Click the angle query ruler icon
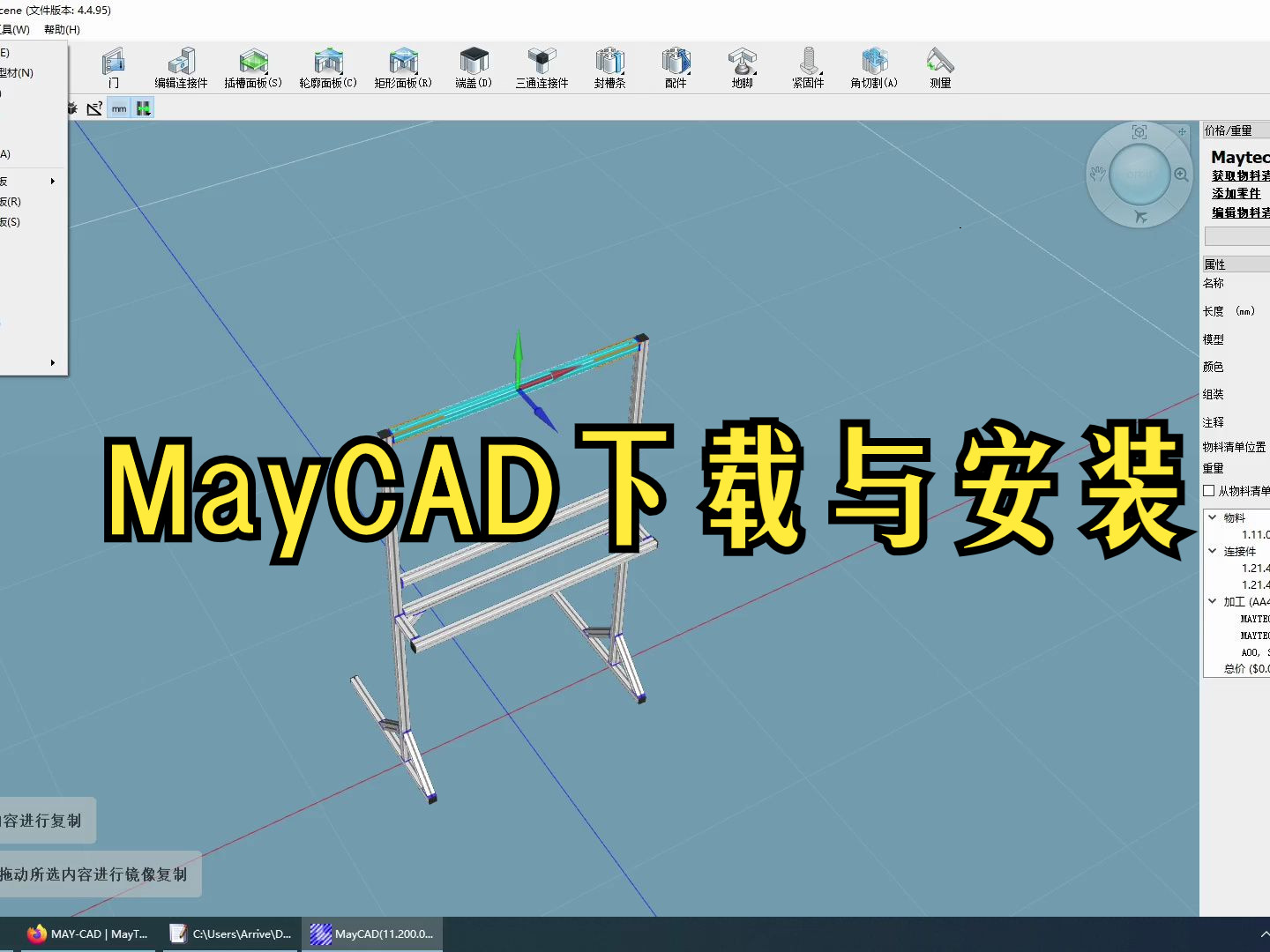The height and width of the screenshot is (952, 1270). pyautogui.click(x=94, y=108)
